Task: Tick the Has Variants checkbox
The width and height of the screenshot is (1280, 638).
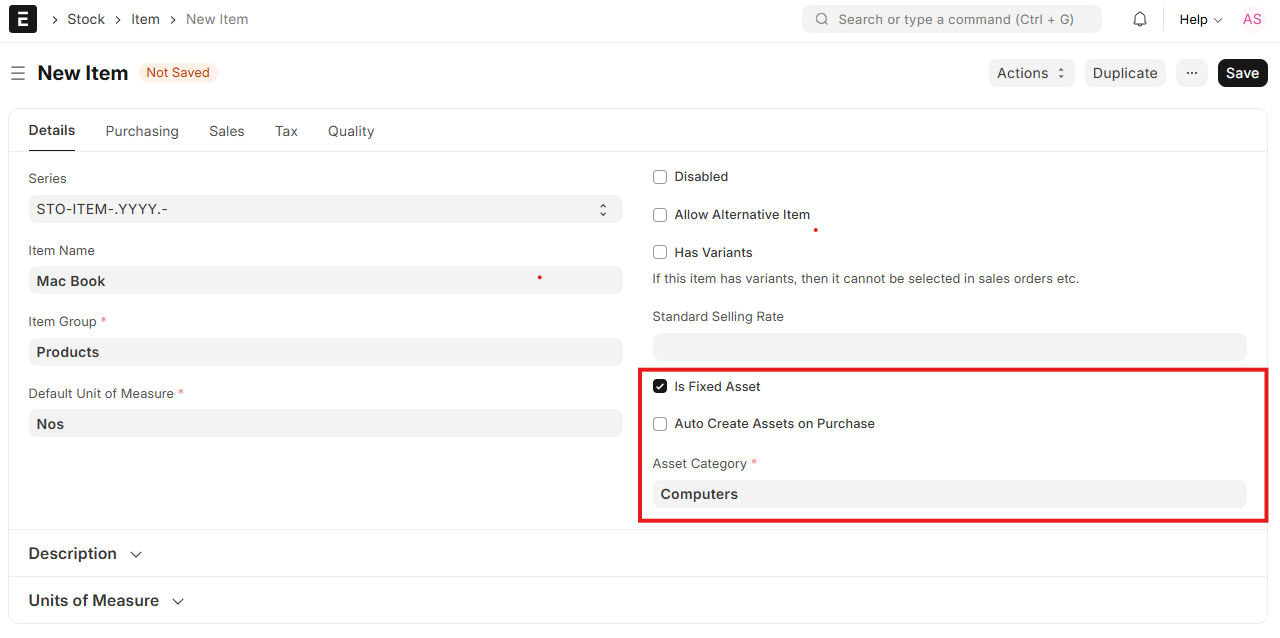Action: coord(660,253)
